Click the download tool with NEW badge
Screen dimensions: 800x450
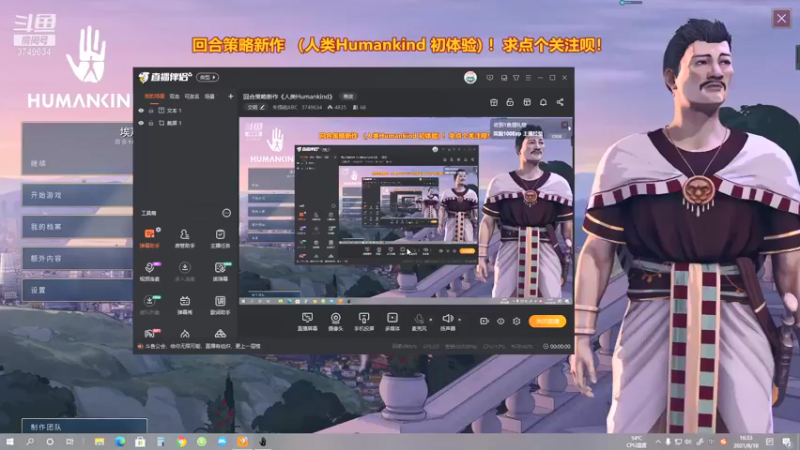tap(149, 305)
